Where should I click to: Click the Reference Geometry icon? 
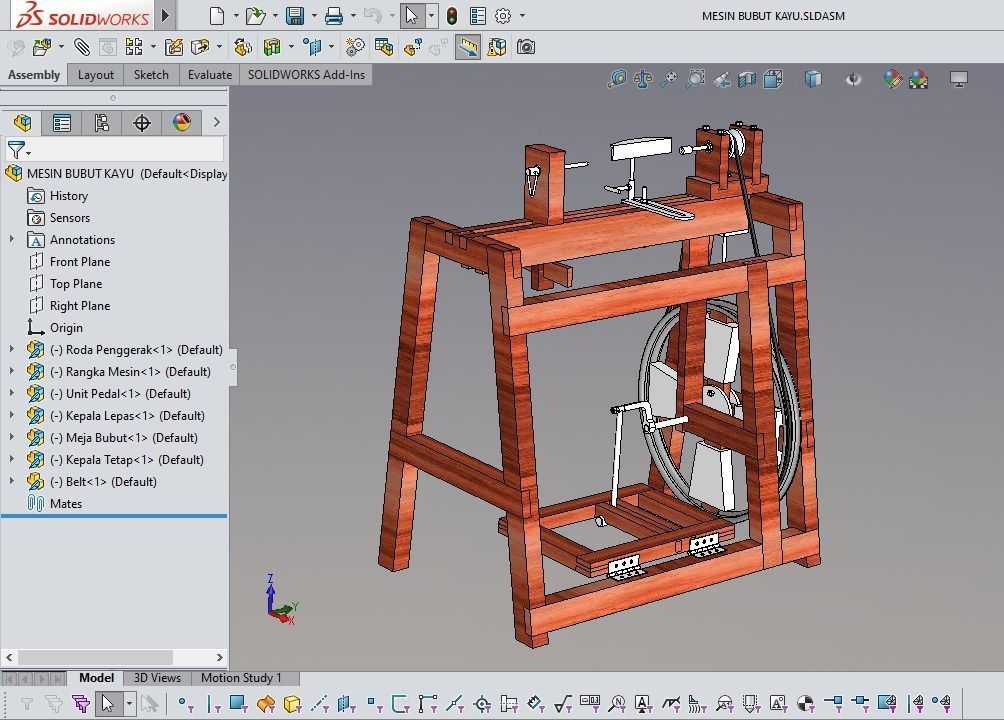pos(312,47)
